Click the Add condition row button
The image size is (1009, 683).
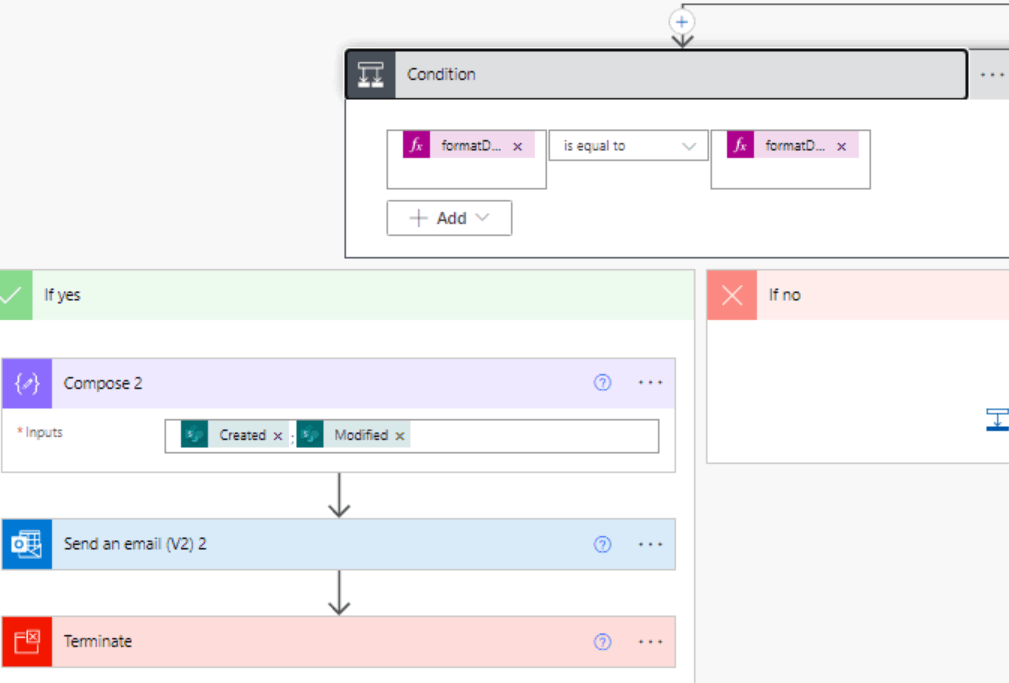[x=449, y=218]
